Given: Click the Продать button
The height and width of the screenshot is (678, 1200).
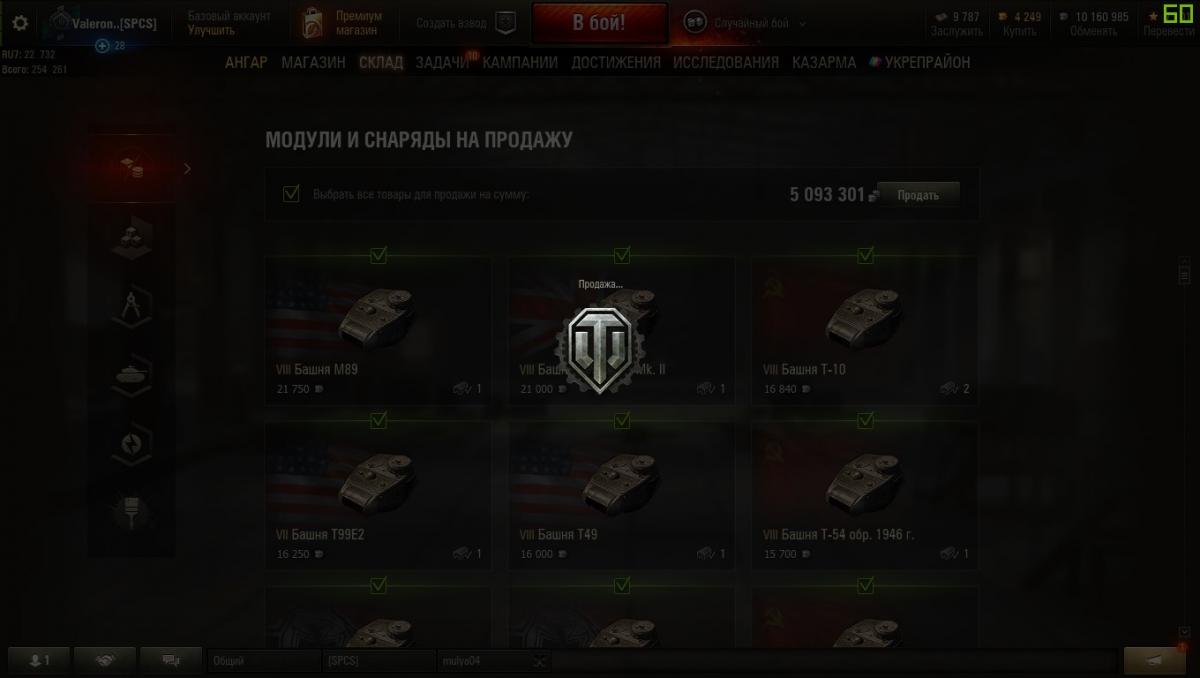Looking at the screenshot, I should (x=918, y=195).
